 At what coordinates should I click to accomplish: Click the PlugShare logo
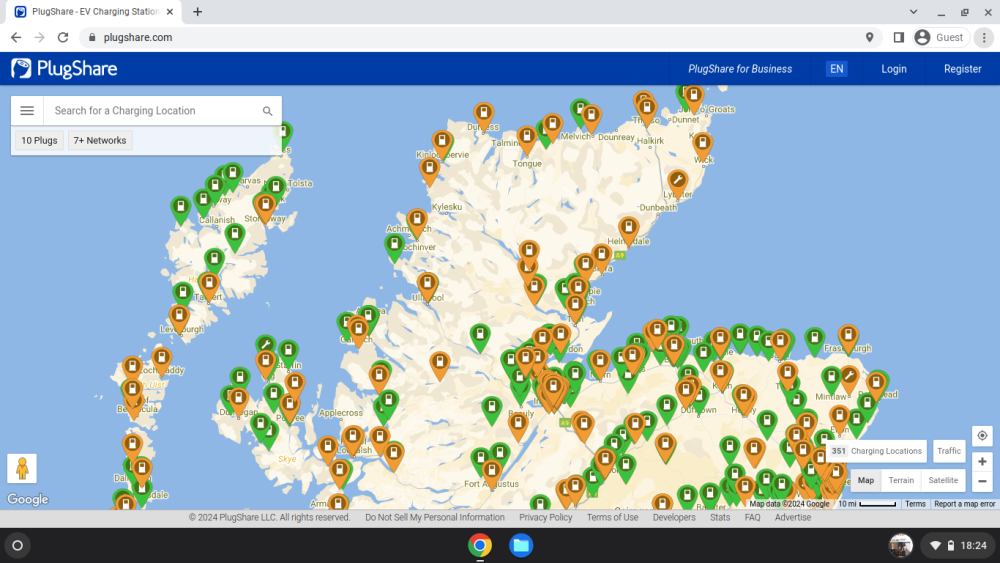(64, 69)
